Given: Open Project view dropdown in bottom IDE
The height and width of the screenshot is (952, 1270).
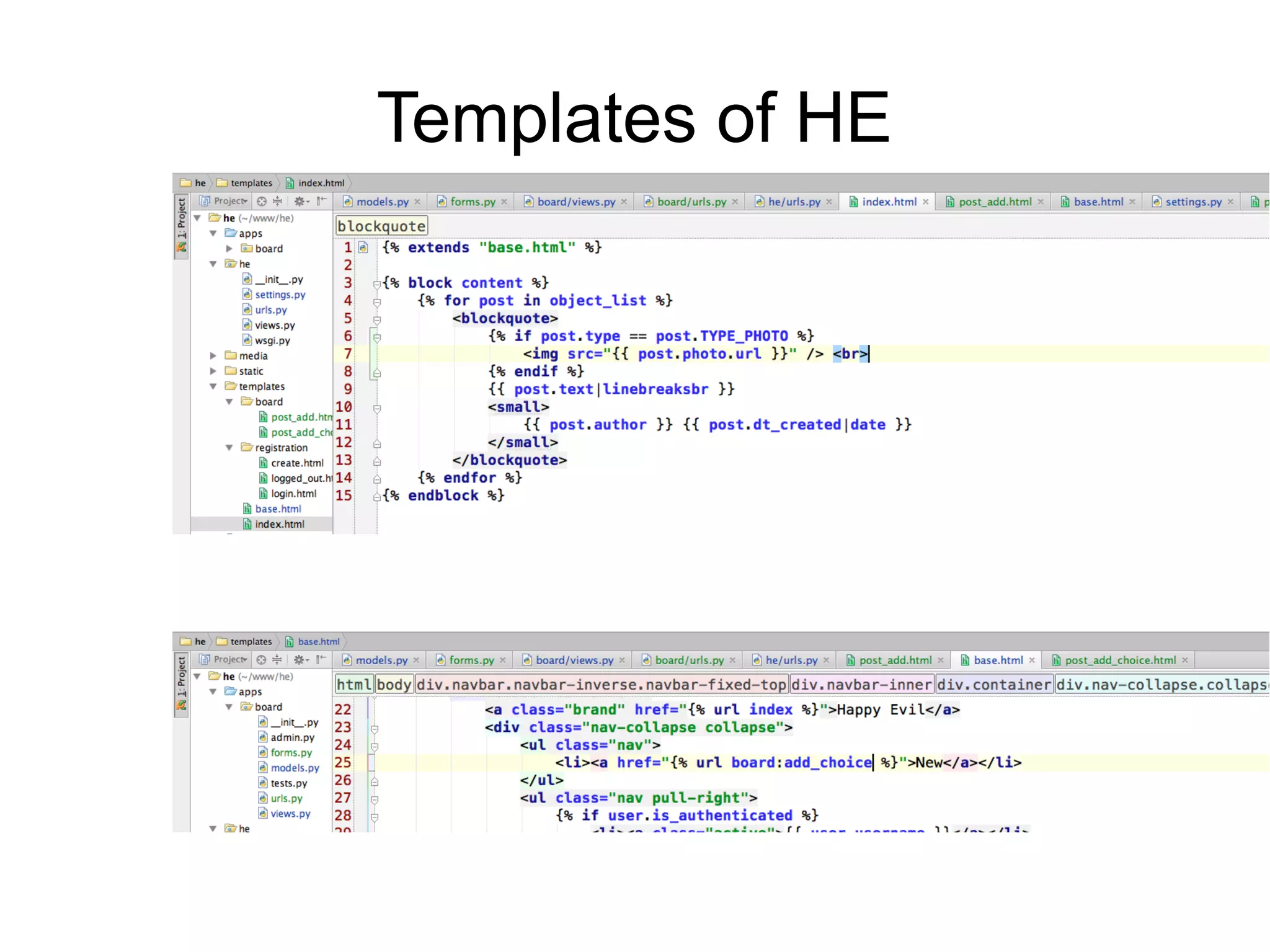Looking at the screenshot, I should tap(224, 659).
